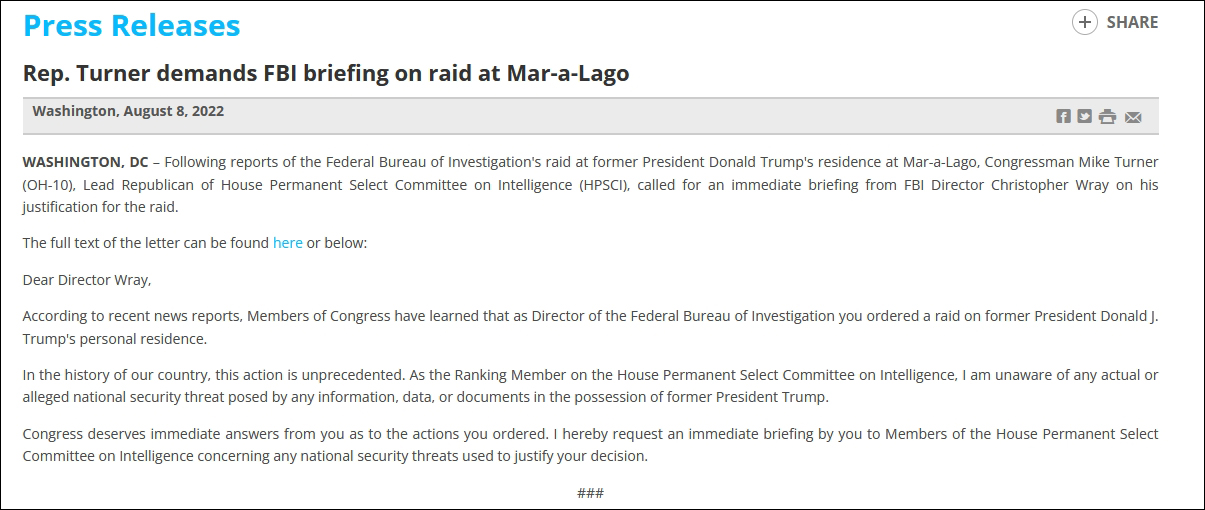Share the press release on Facebook
The width and height of the screenshot is (1205, 510).
(1063, 116)
